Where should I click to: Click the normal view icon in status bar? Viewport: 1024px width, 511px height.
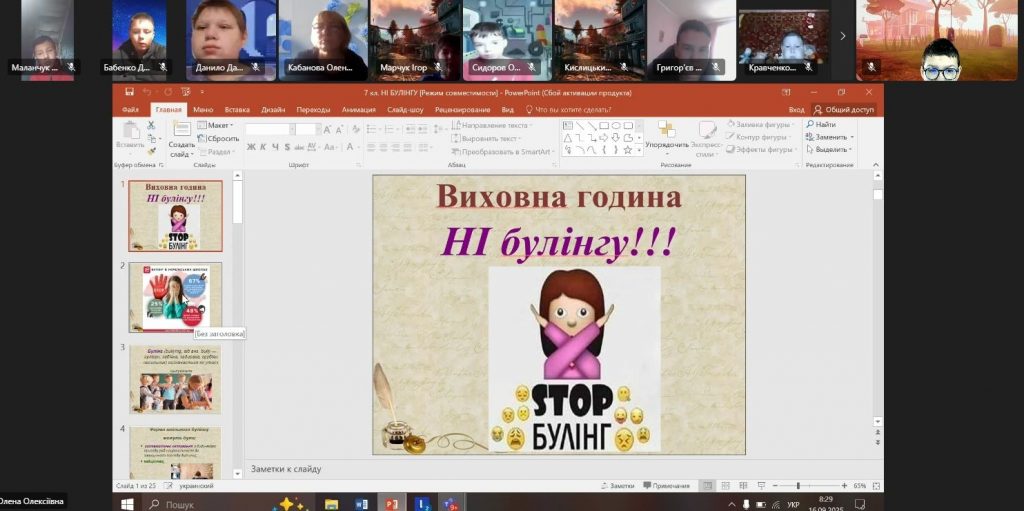[708, 486]
